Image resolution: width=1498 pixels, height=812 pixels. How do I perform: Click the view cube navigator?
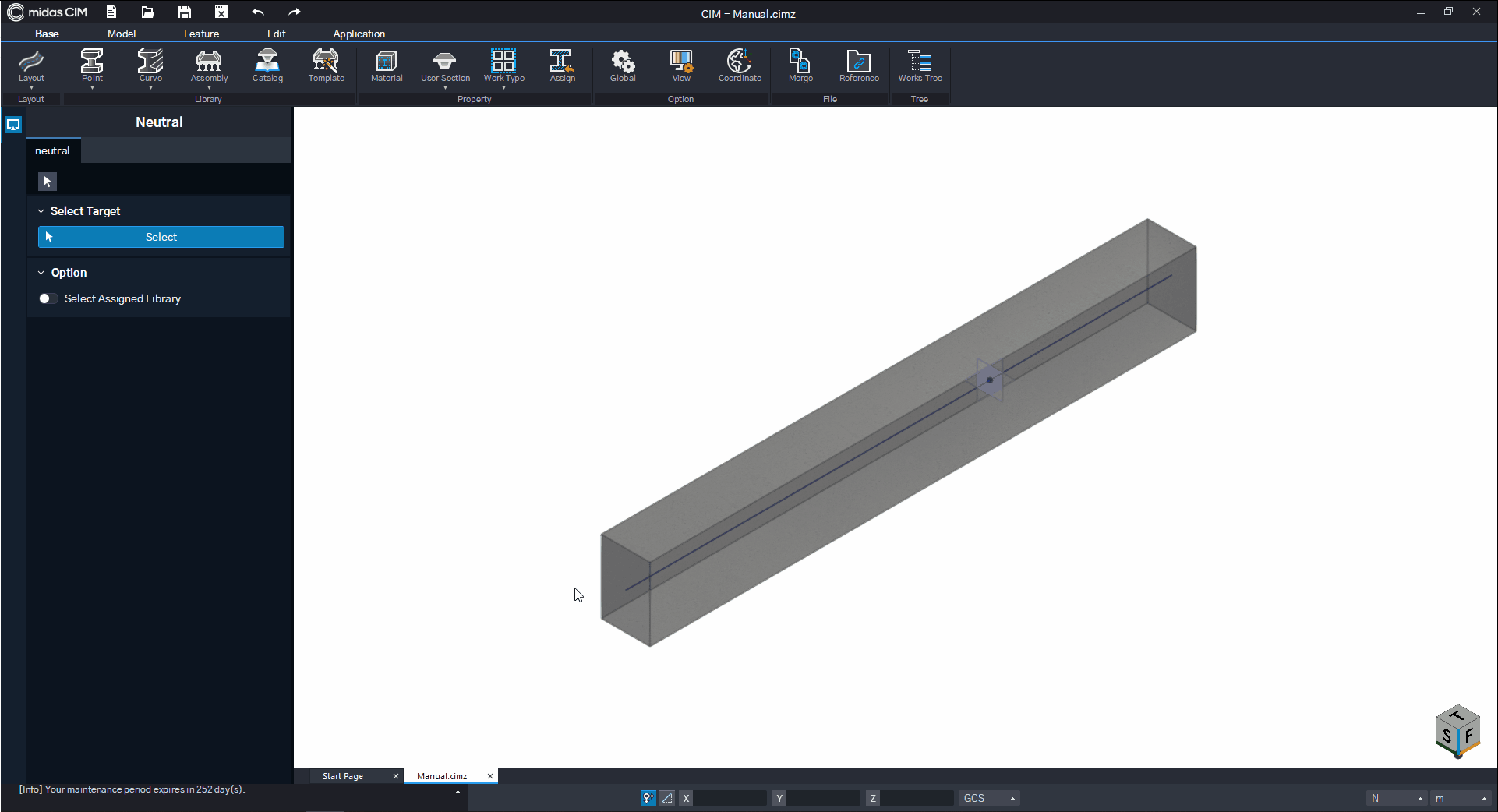(x=1457, y=732)
